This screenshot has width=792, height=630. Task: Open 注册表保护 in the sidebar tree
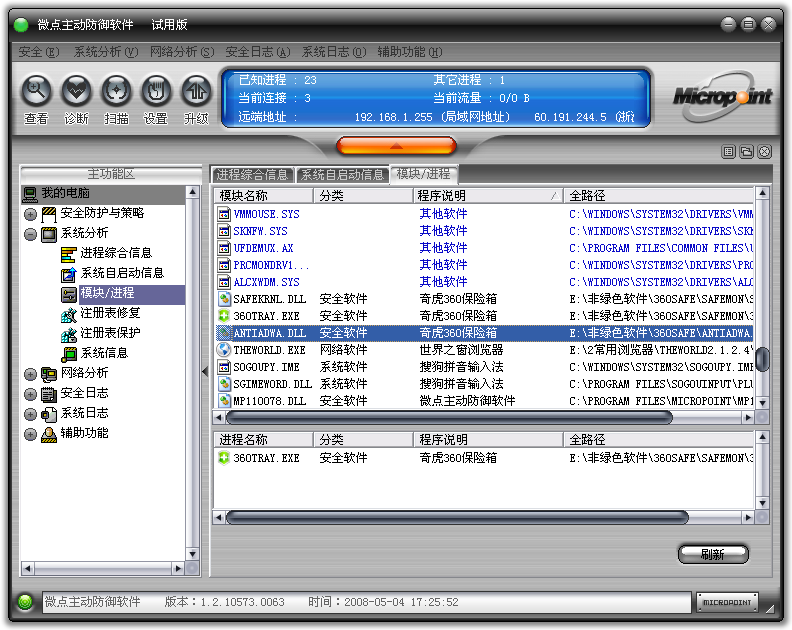(x=110, y=333)
